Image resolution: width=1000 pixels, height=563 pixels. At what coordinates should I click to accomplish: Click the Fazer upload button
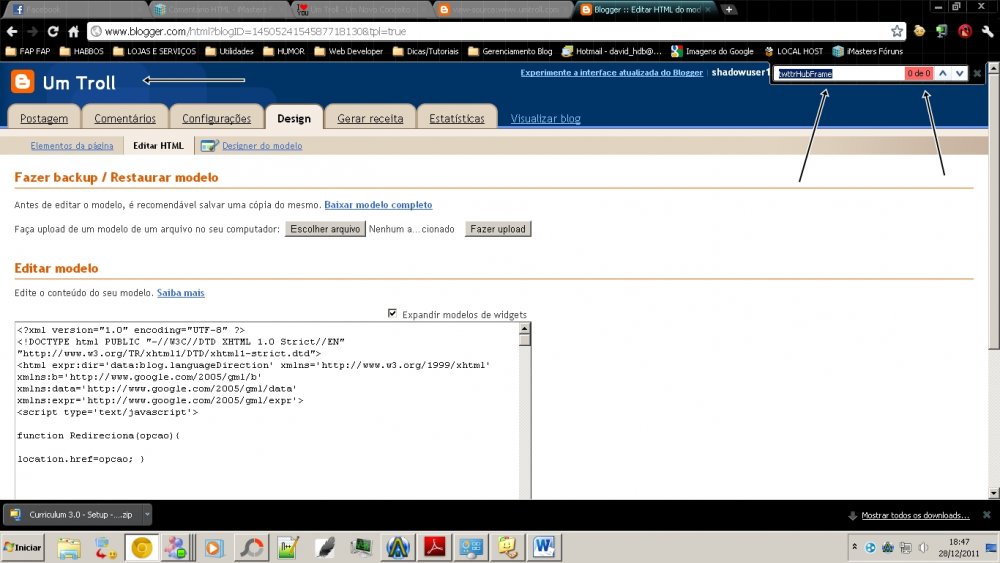498,229
